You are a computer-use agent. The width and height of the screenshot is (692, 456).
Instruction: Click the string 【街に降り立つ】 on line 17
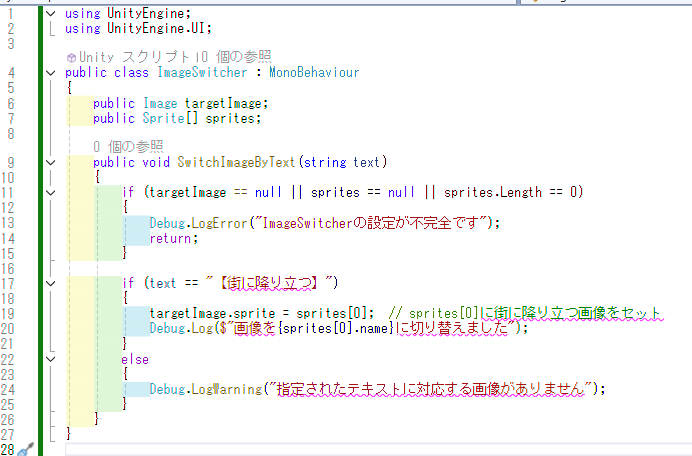click(x=268, y=283)
